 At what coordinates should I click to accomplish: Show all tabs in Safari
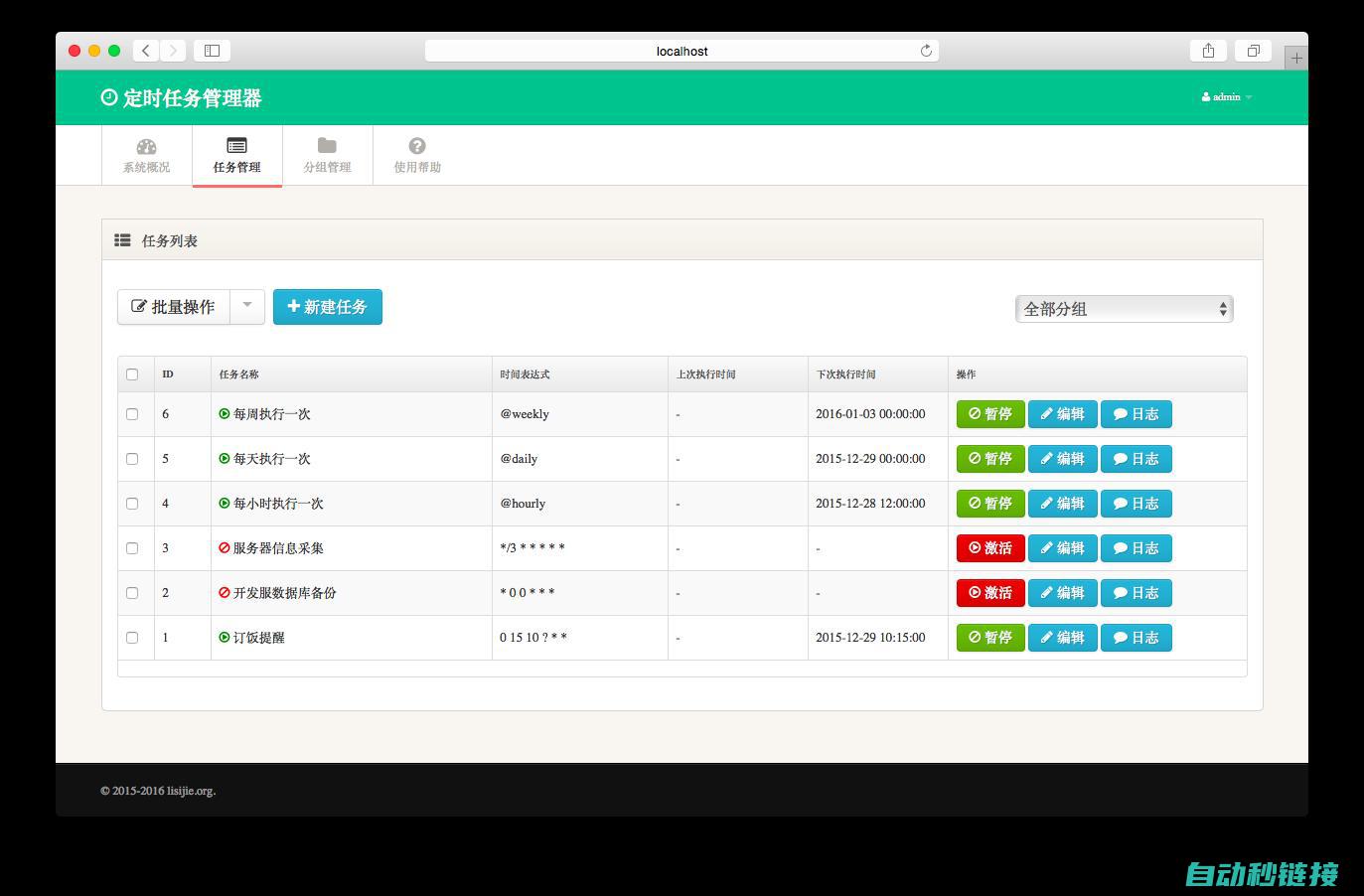[1254, 51]
